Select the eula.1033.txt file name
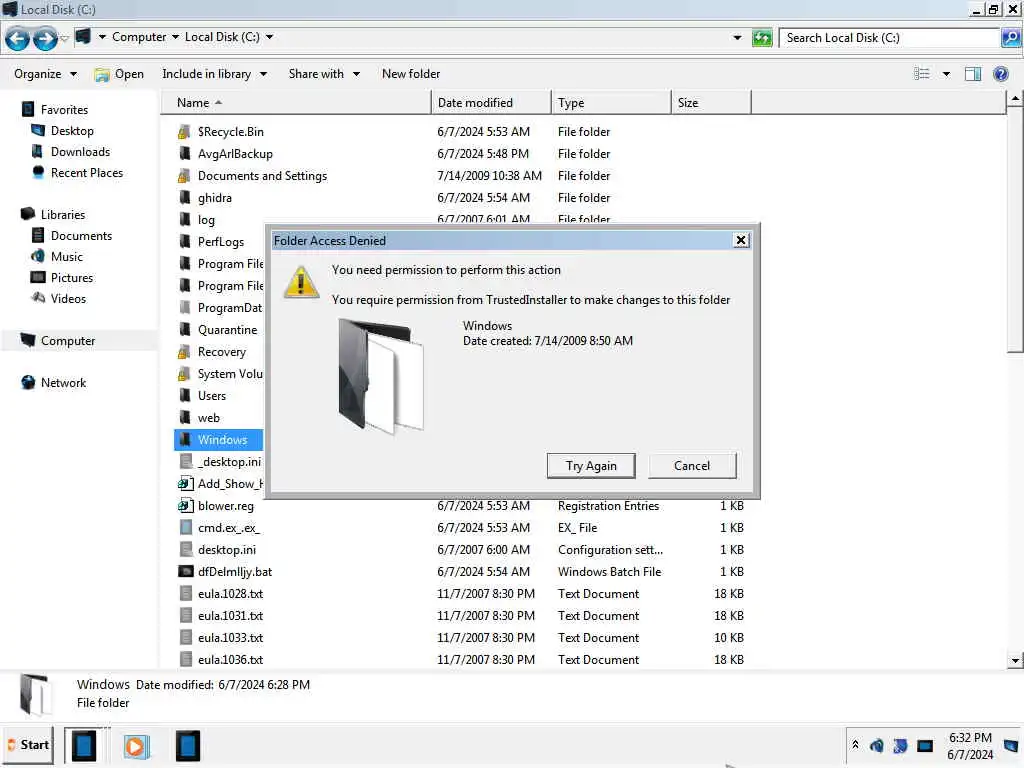The image size is (1024, 768). (x=231, y=638)
